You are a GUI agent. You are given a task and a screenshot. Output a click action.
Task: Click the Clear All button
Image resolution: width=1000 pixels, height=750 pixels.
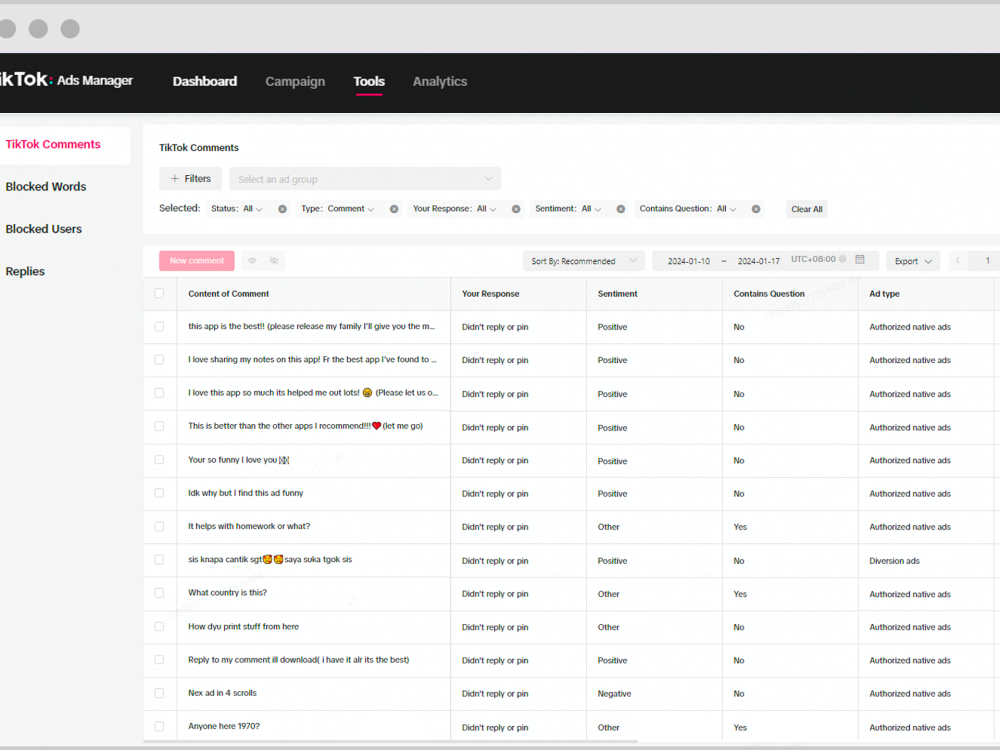pos(807,209)
